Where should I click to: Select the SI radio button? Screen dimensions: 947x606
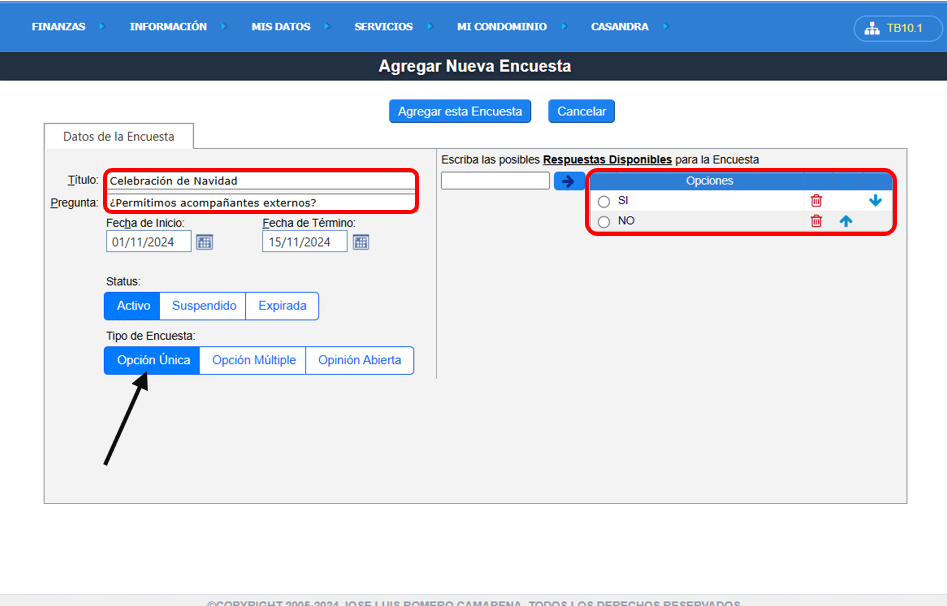pos(604,202)
